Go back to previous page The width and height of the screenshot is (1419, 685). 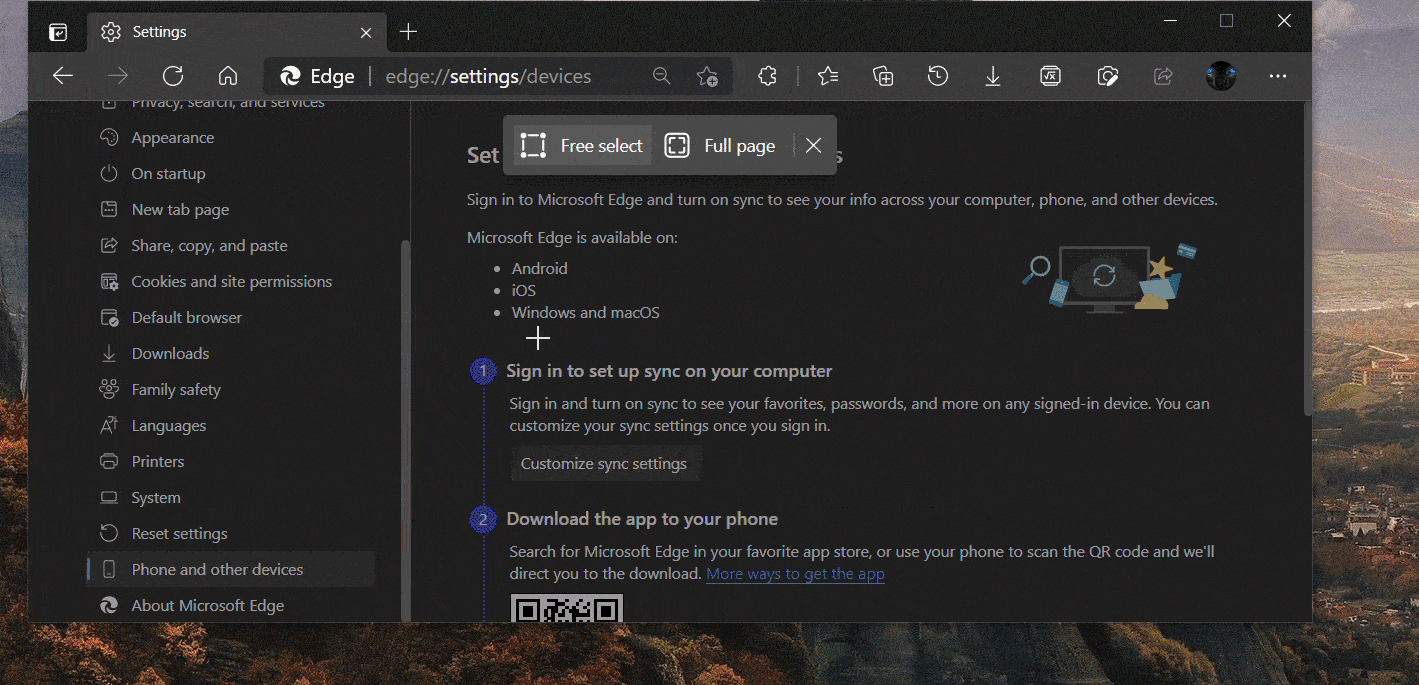pos(63,76)
